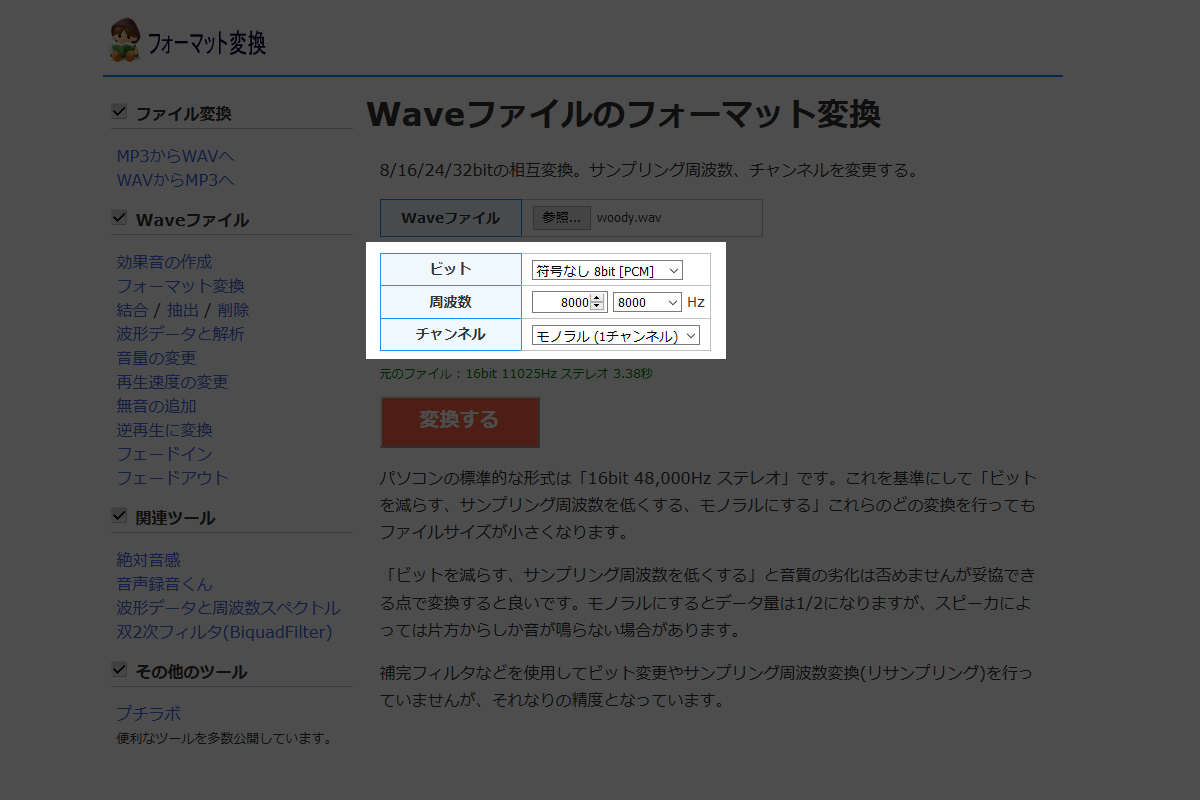Open the 効果音の作成 link
Screen dimensions: 1200x800
(164, 262)
